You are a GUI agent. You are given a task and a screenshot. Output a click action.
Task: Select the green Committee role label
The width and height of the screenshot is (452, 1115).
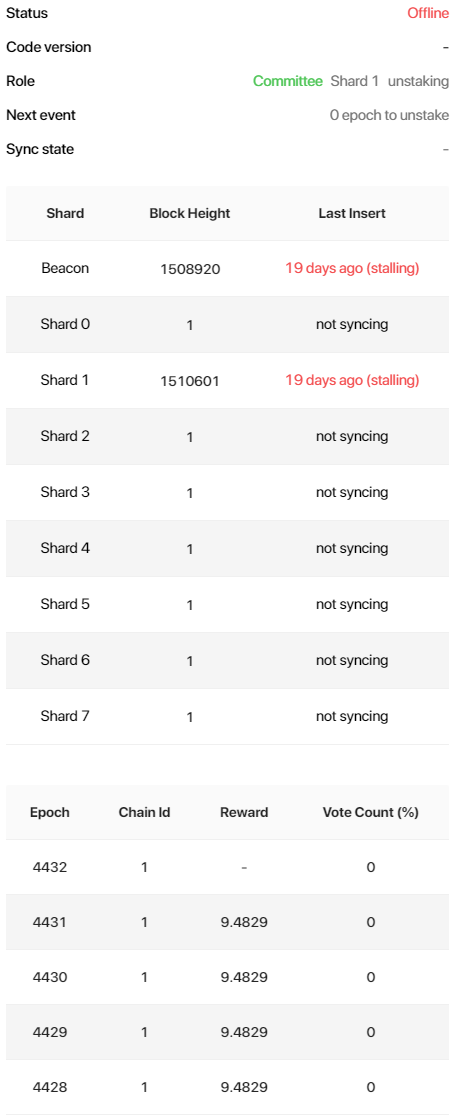(288, 81)
